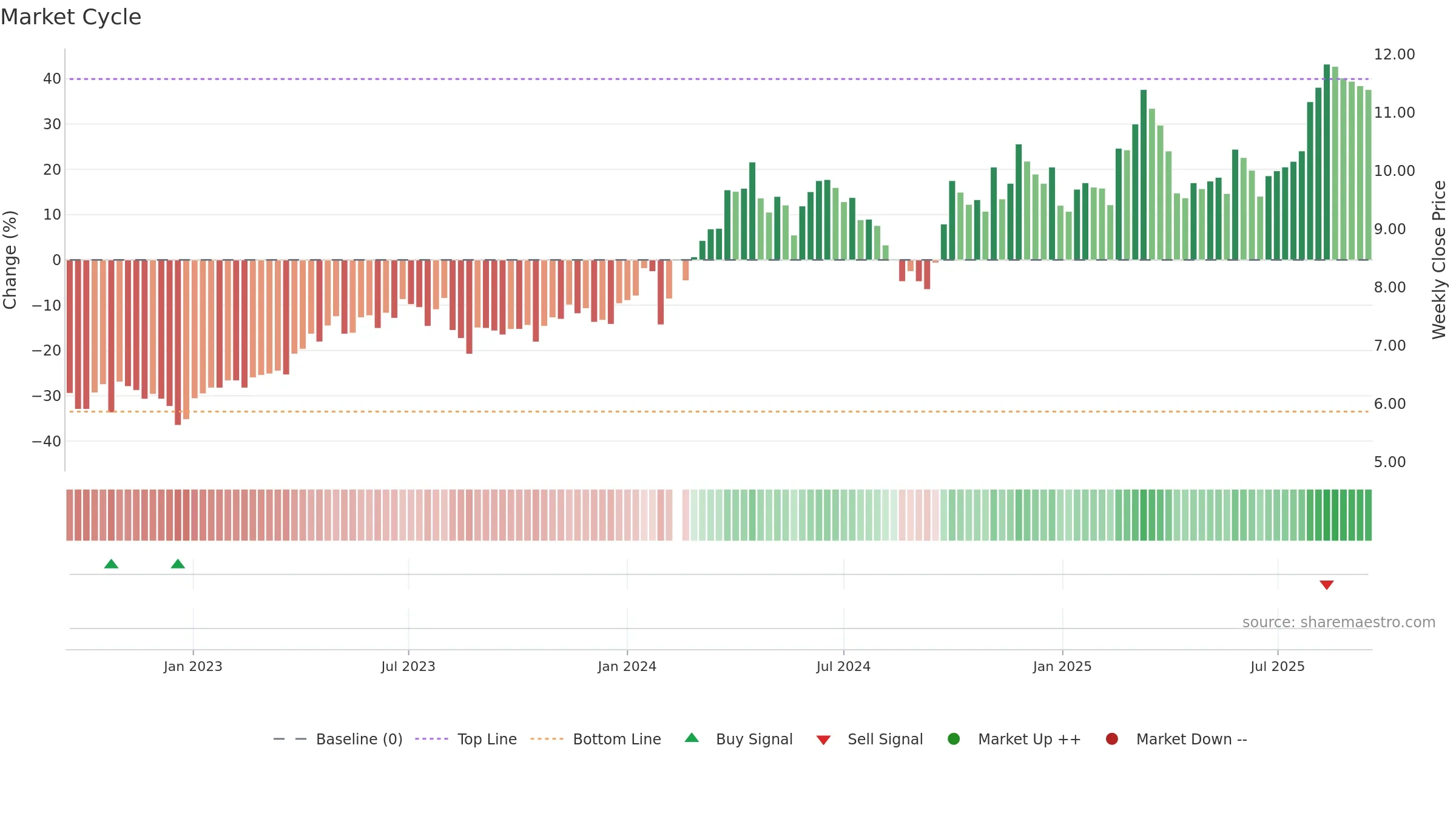Click the Jul 2023 x-axis label
This screenshot has width=1456, height=819.
(408, 667)
